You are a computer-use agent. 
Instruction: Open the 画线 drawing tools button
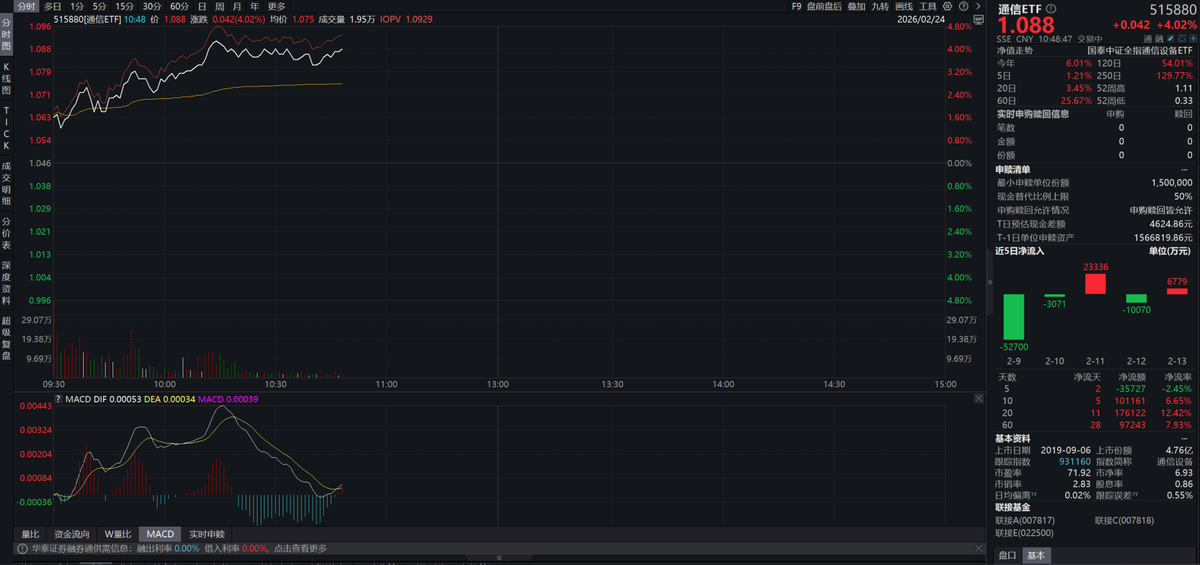[x=903, y=6]
